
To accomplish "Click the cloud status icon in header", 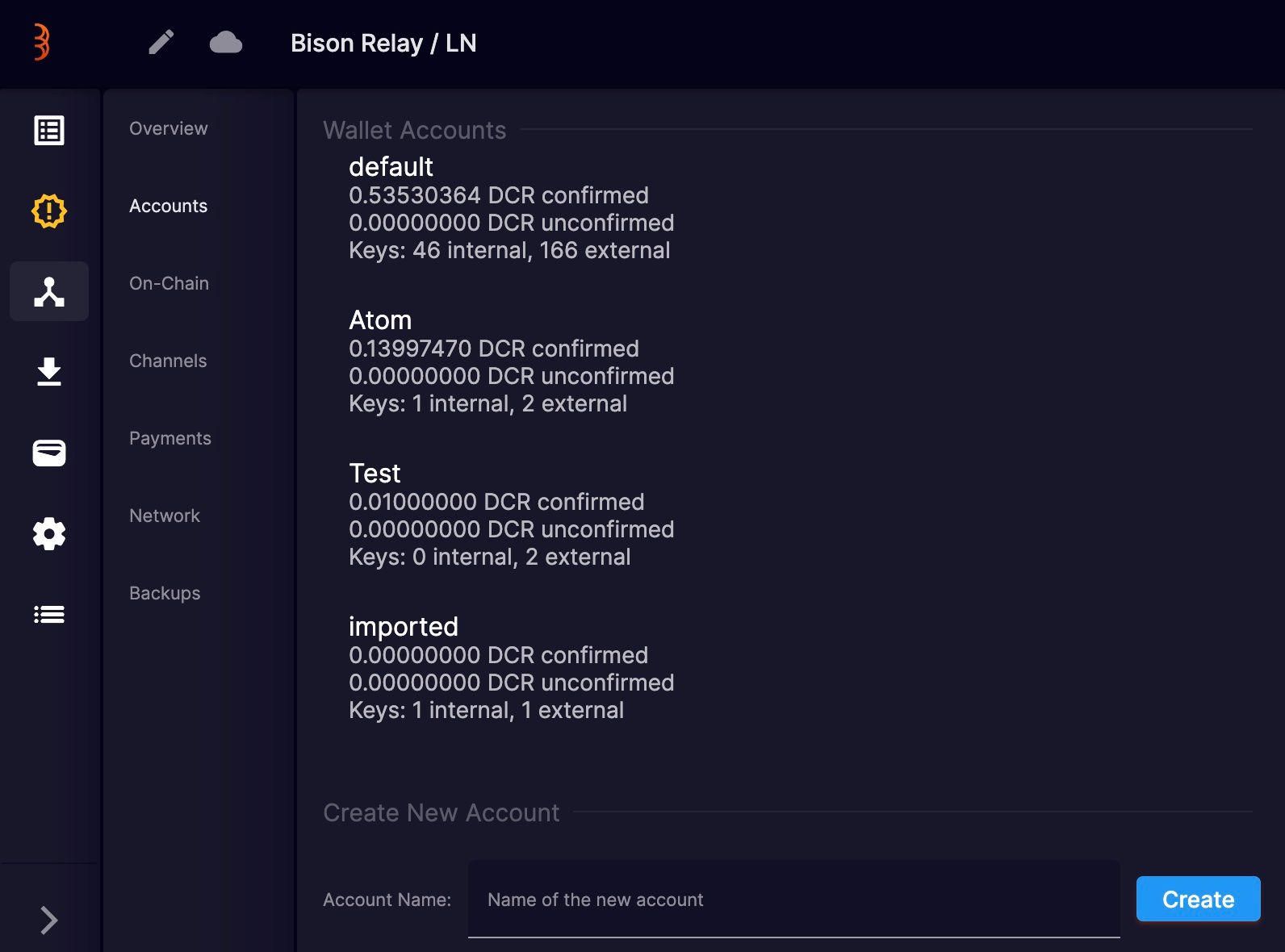I will 226,42.
